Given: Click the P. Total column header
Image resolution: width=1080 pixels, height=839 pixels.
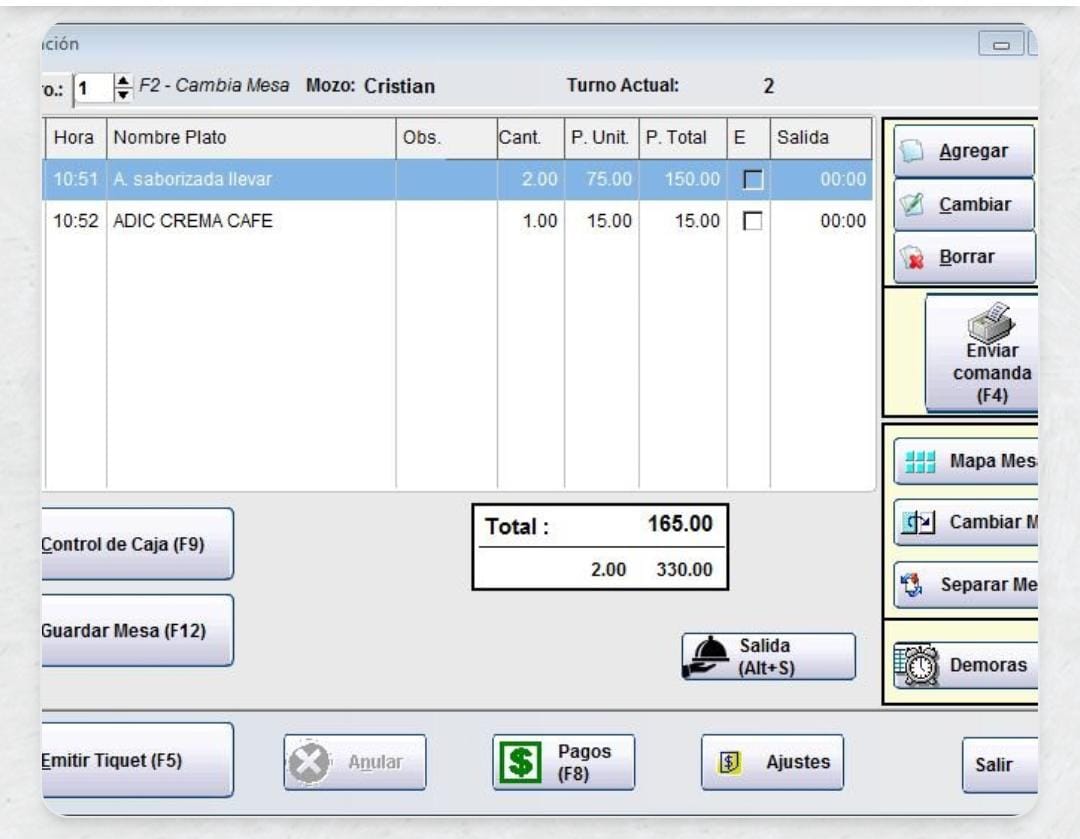Looking at the screenshot, I should [679, 138].
